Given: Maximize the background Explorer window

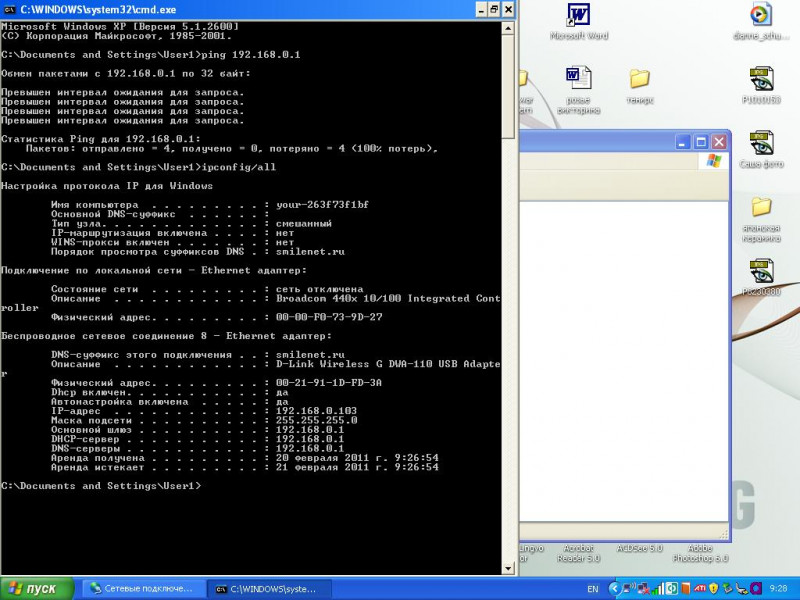Looking at the screenshot, I should pyautogui.click(x=702, y=142).
